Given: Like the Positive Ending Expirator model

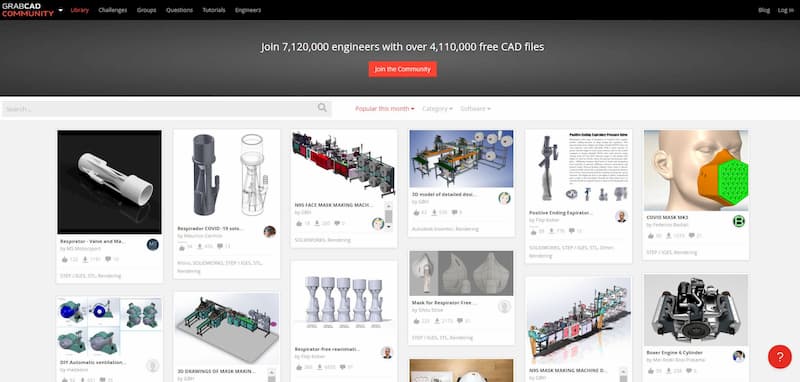Looking at the screenshot, I should tap(534, 231).
